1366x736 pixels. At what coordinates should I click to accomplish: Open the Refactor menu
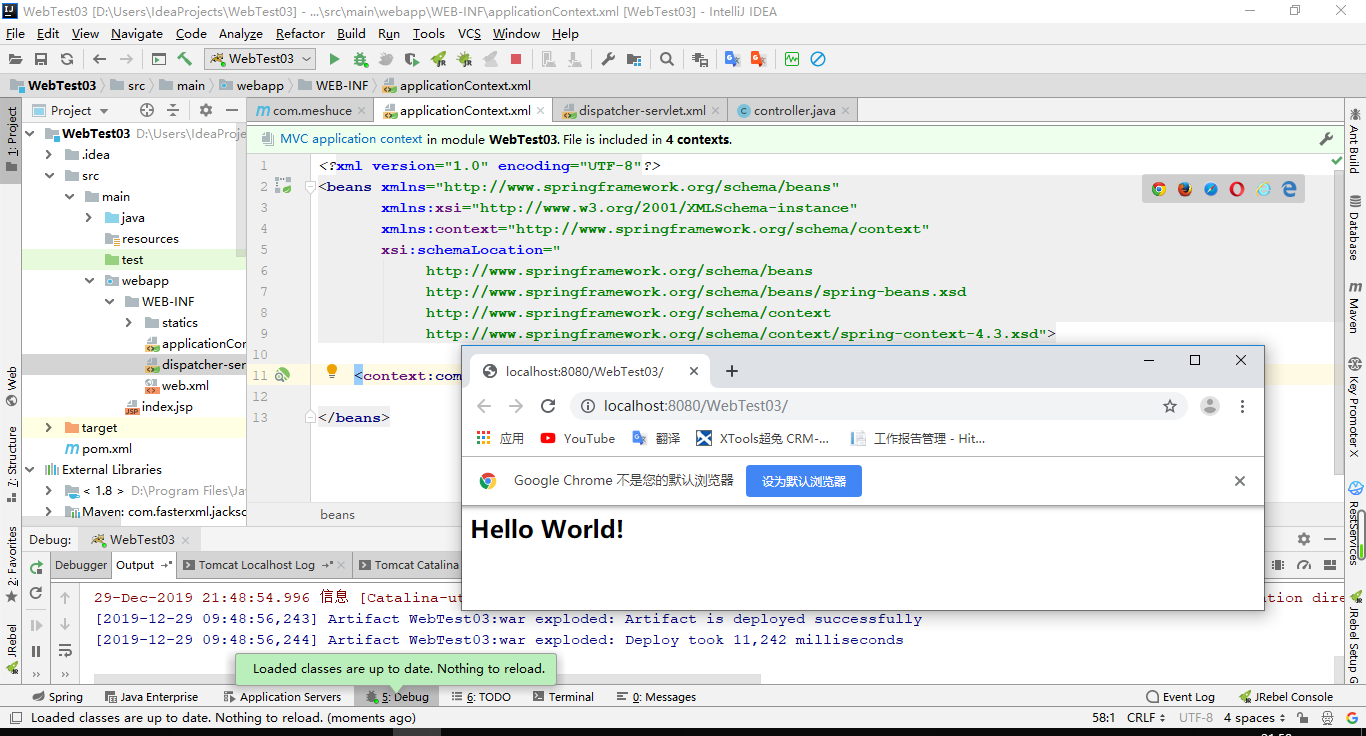(x=300, y=33)
